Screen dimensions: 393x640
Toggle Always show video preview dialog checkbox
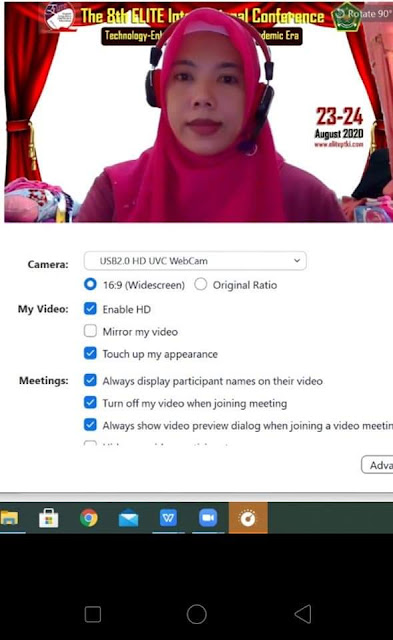pyautogui.click(x=90, y=425)
